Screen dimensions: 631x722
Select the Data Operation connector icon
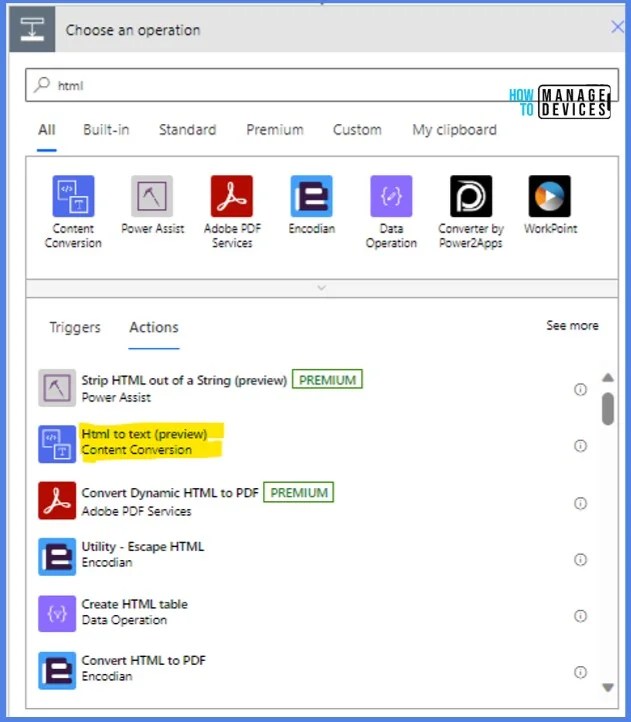pyautogui.click(x=391, y=196)
